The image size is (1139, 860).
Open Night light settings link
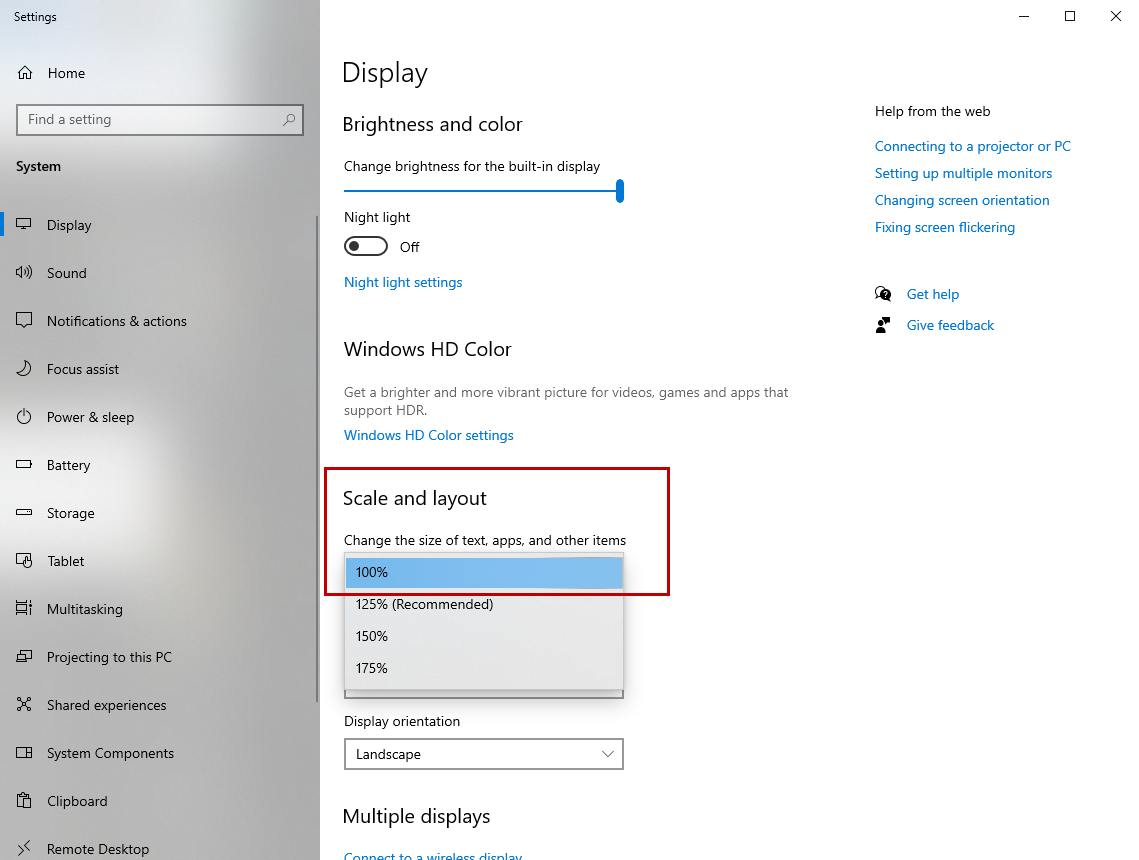pyautogui.click(x=403, y=282)
